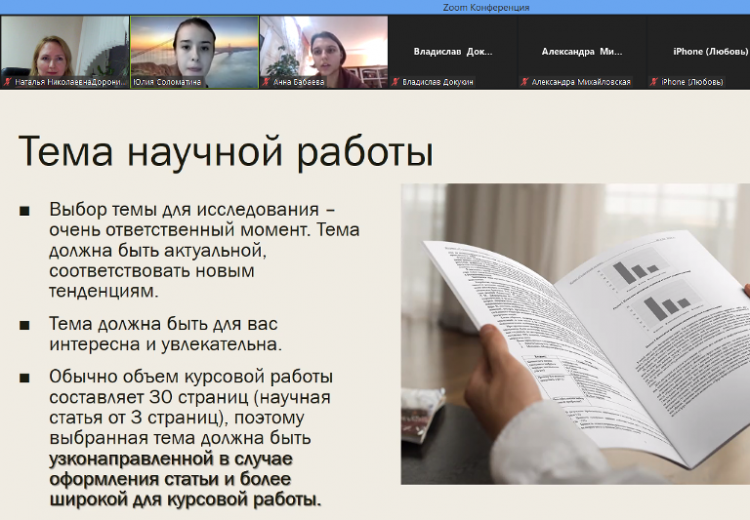Click muted mic icon for Александра Михайловская
Screen dimensions: 750x520
525,82
